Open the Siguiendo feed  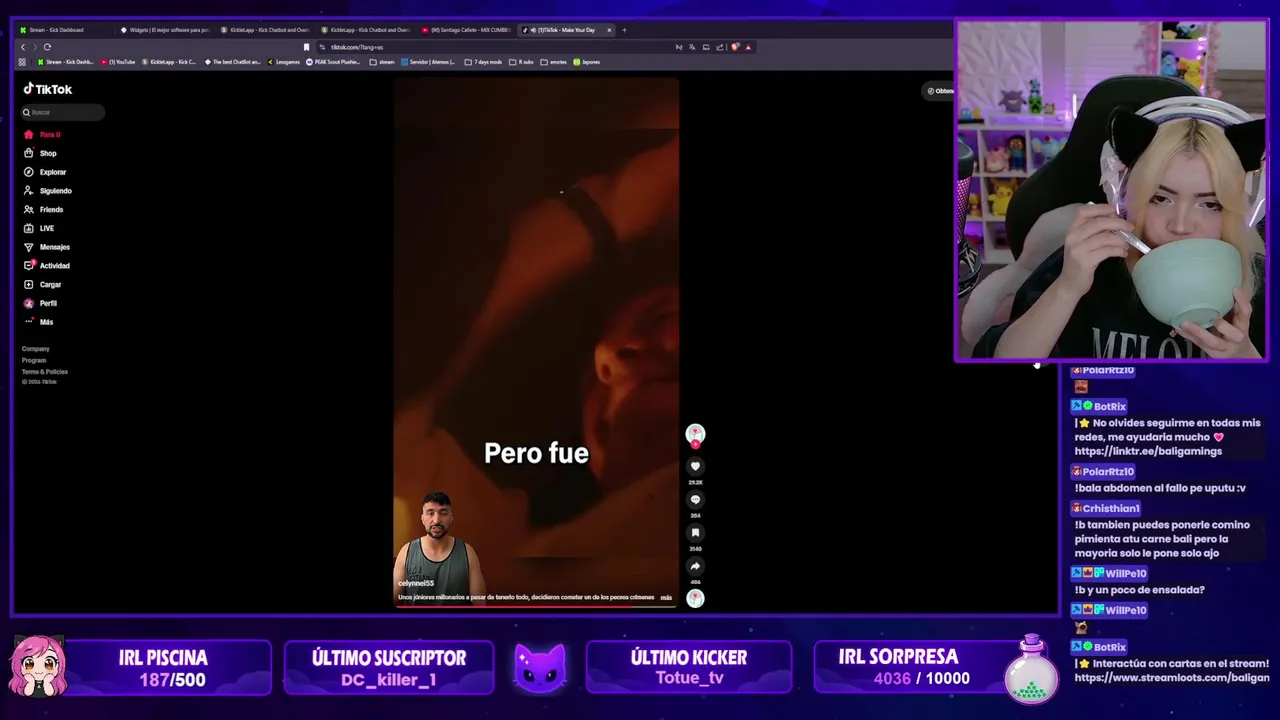48,191
